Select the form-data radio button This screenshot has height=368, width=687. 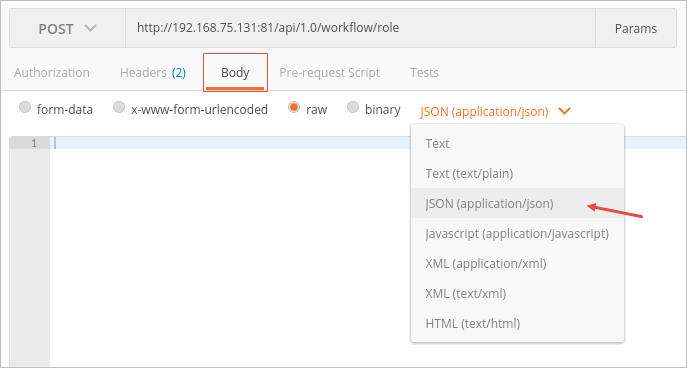tap(25, 108)
